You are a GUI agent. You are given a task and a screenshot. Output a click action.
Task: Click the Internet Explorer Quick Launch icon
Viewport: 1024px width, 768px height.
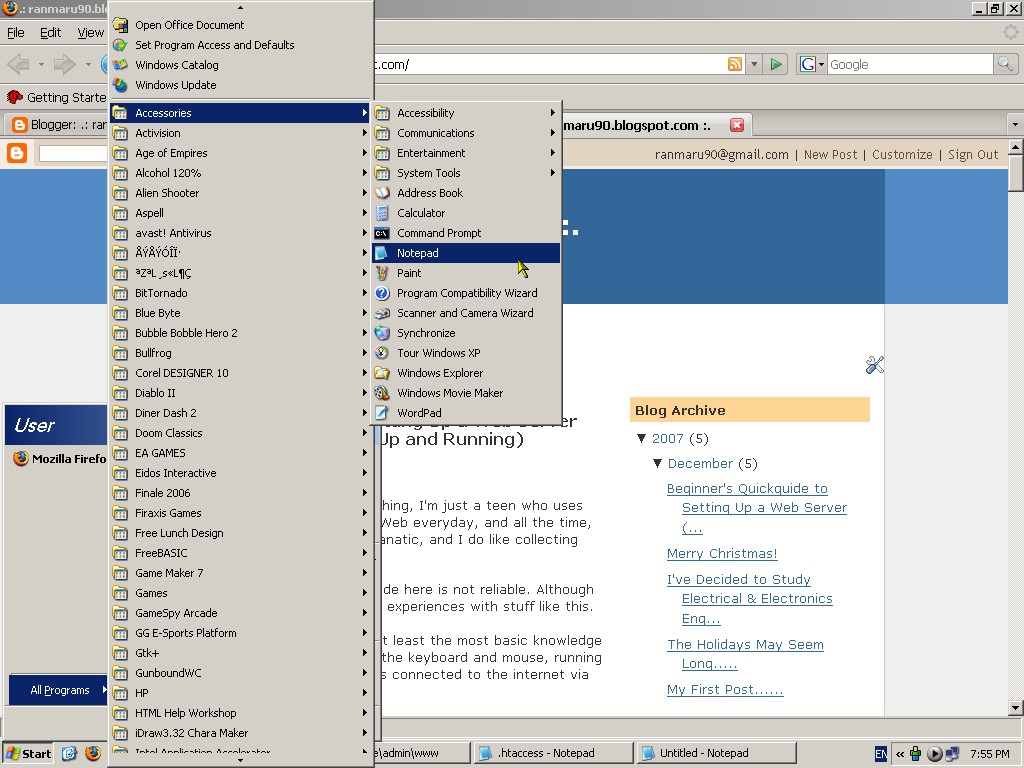(x=69, y=753)
